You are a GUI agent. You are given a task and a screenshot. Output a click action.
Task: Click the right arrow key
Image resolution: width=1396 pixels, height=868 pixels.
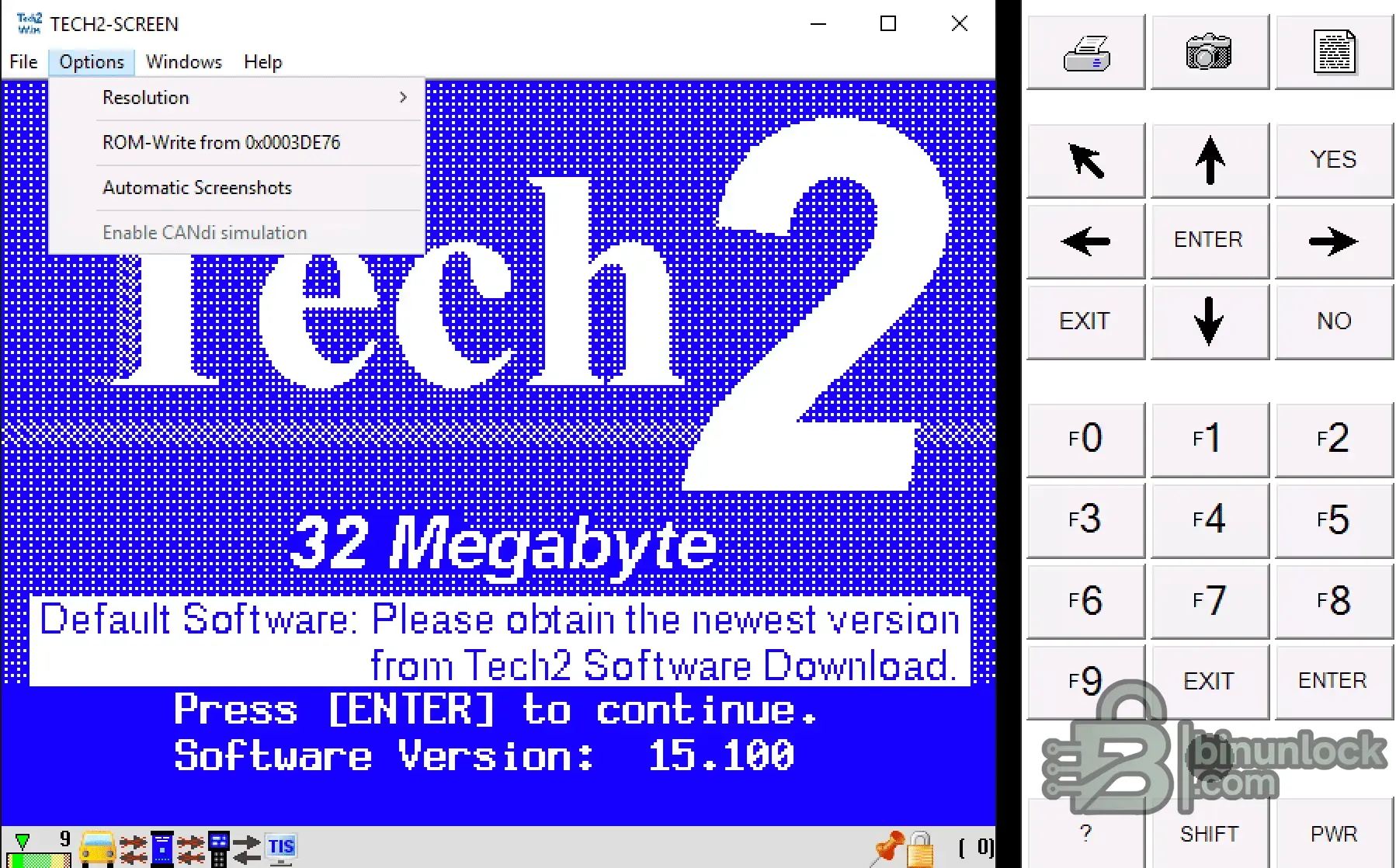(1334, 241)
